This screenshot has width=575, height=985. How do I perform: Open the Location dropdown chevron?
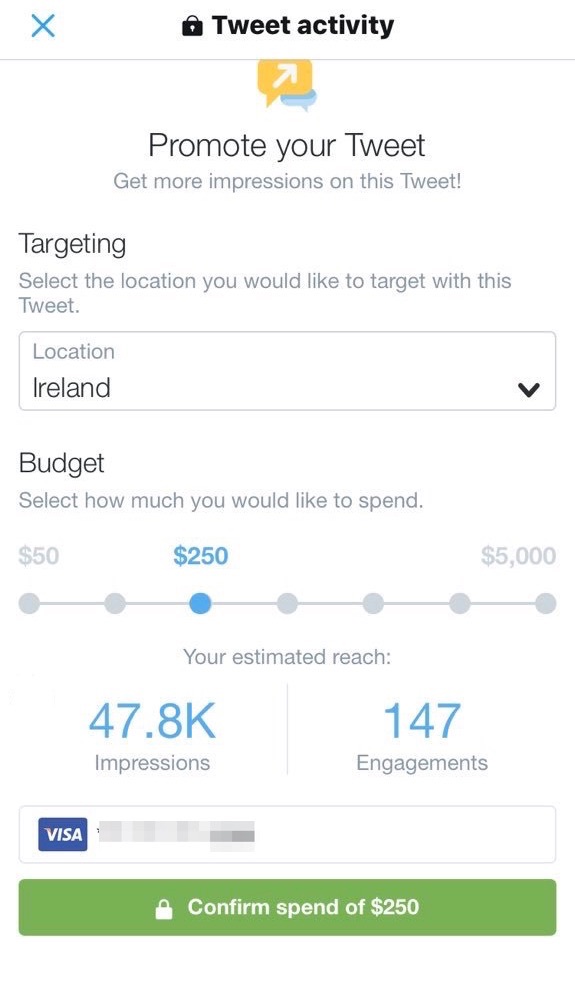pyautogui.click(x=528, y=389)
